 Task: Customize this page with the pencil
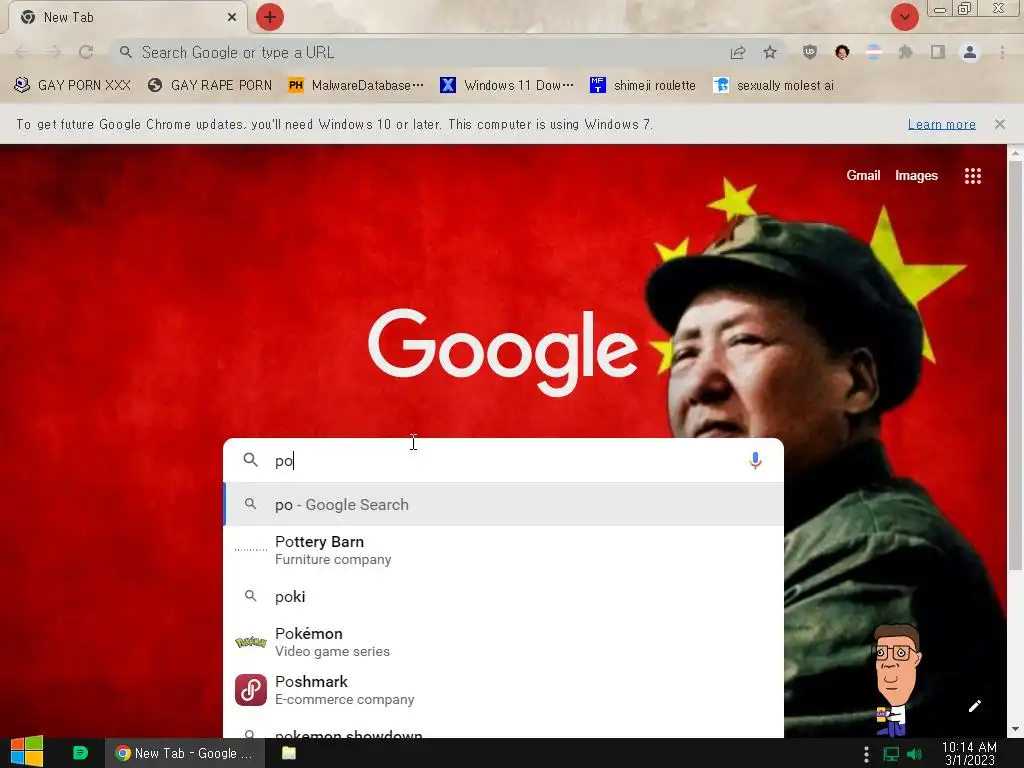point(974,706)
